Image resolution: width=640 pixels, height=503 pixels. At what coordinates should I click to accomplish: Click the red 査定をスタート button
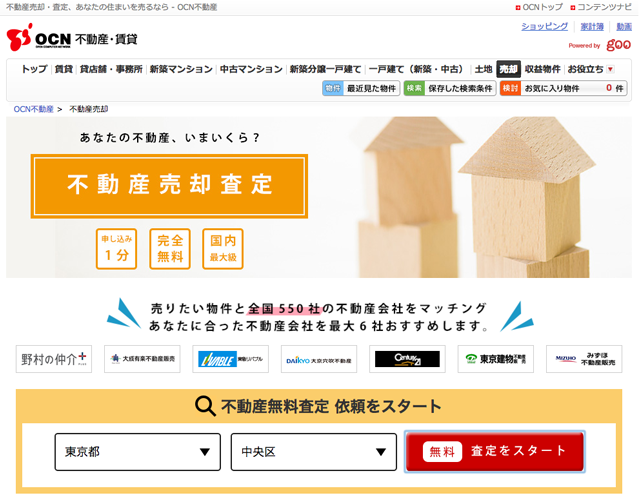click(495, 452)
